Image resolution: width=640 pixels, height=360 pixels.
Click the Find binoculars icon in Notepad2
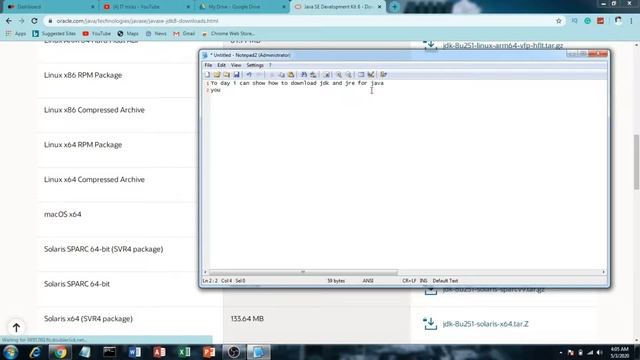click(x=304, y=75)
